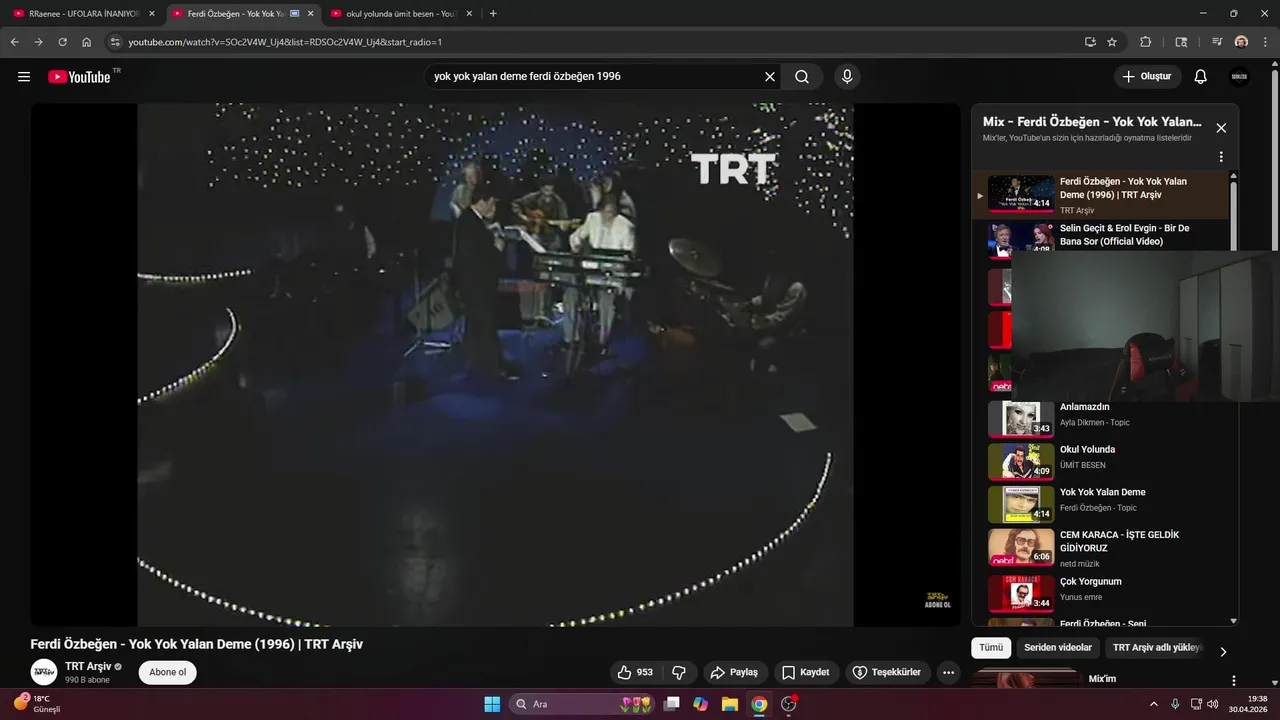Open Mix playlist three-dot options
Viewport: 1280px width, 720px height.
[x=1221, y=157]
